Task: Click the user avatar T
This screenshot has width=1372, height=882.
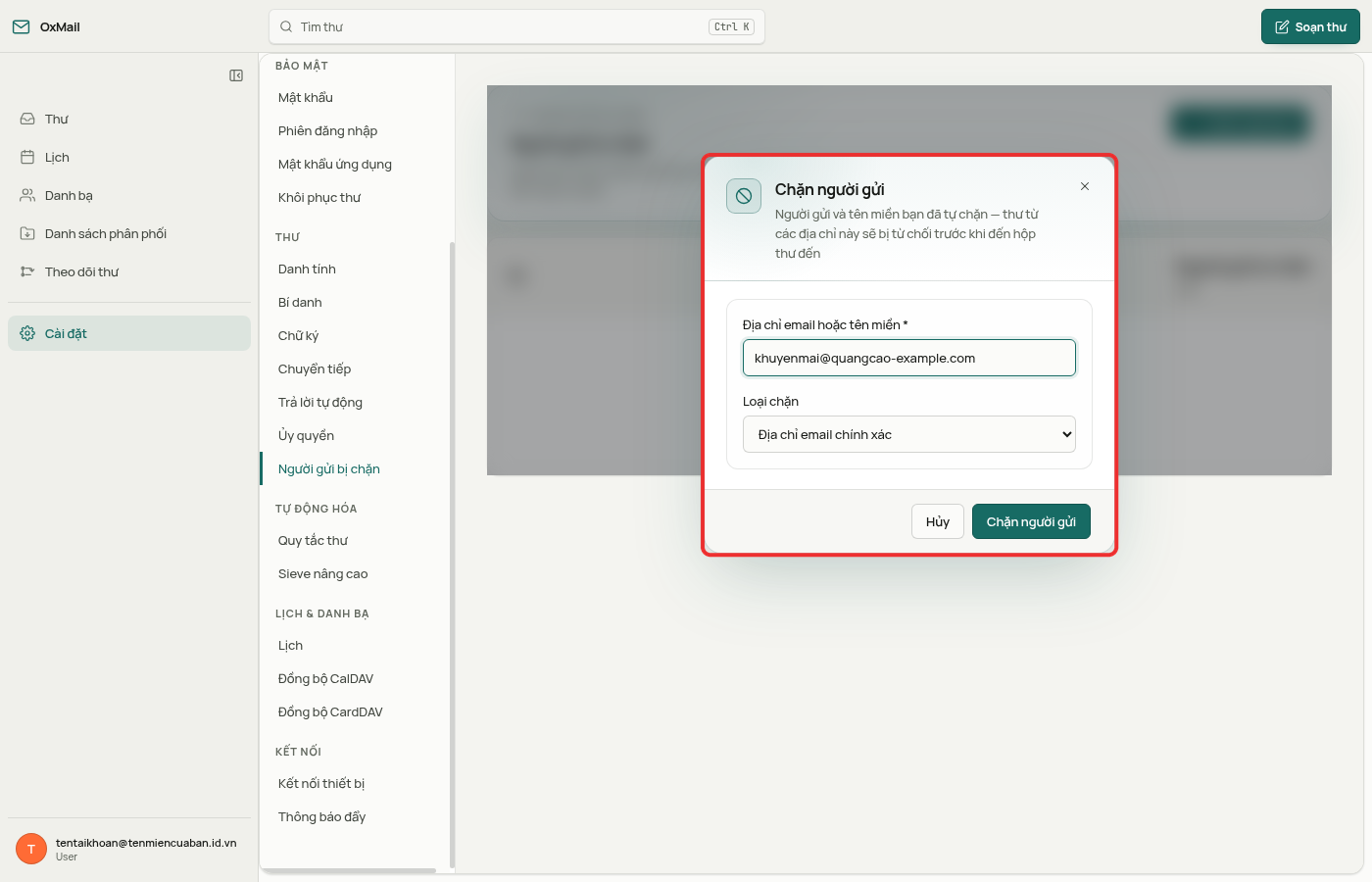Action: tap(31, 849)
